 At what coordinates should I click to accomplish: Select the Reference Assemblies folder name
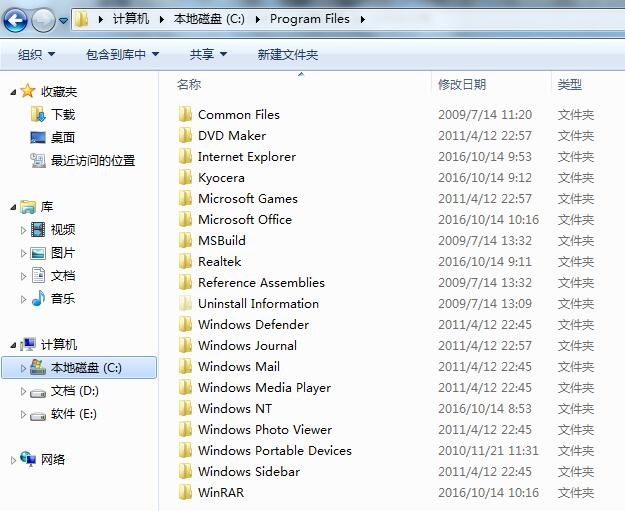(x=261, y=282)
